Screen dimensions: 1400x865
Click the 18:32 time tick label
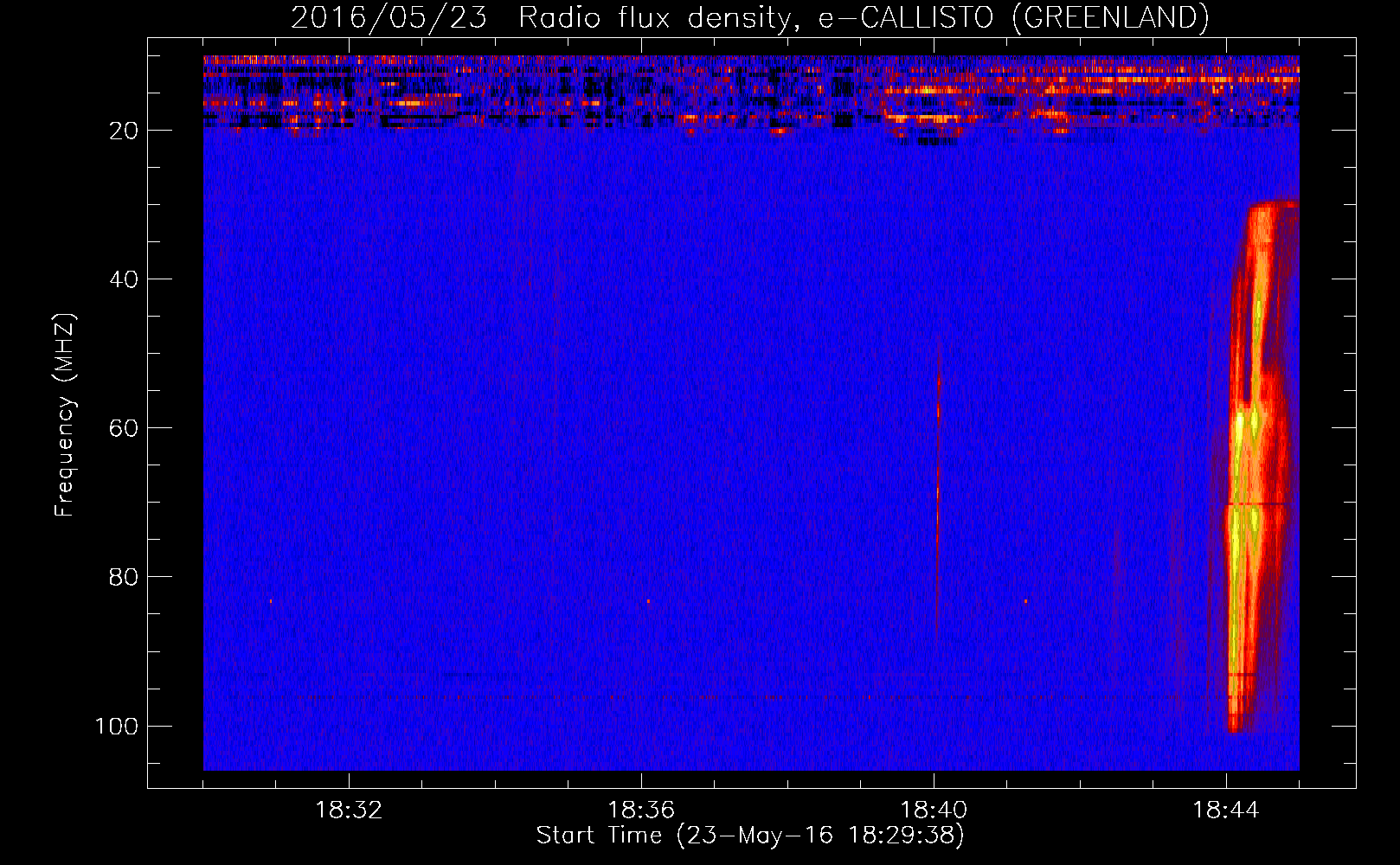349,811
